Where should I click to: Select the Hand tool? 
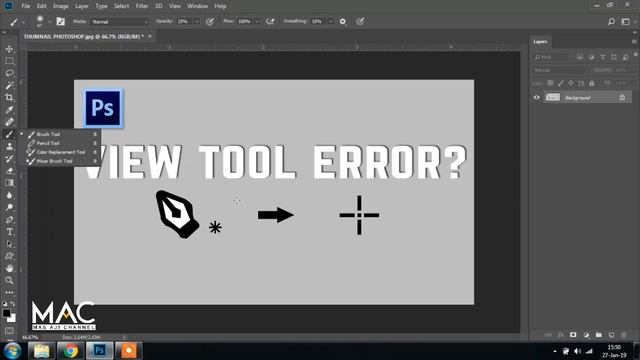click(9, 268)
